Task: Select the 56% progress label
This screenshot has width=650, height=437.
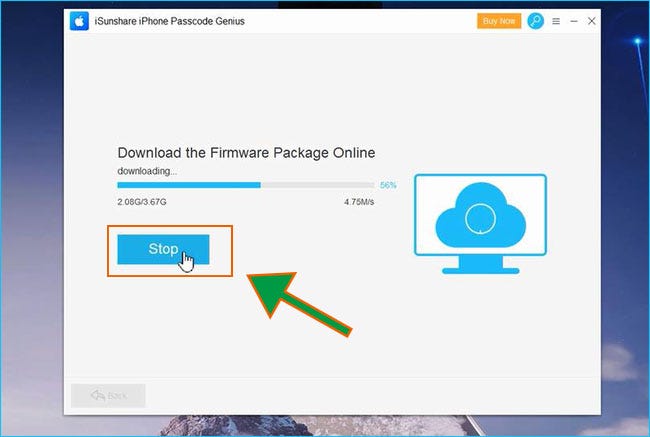Action: coord(388,185)
